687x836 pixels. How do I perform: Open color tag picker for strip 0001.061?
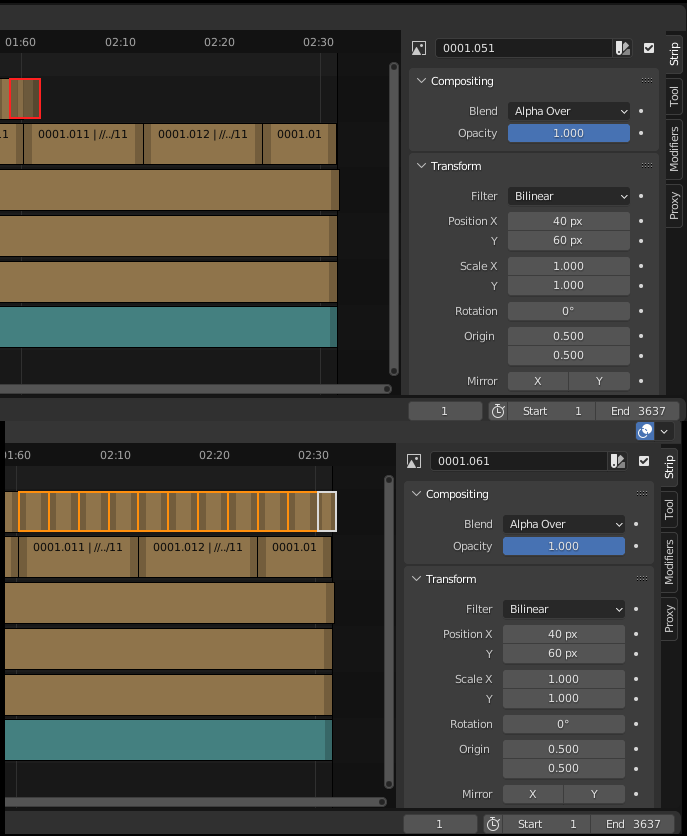(618, 461)
